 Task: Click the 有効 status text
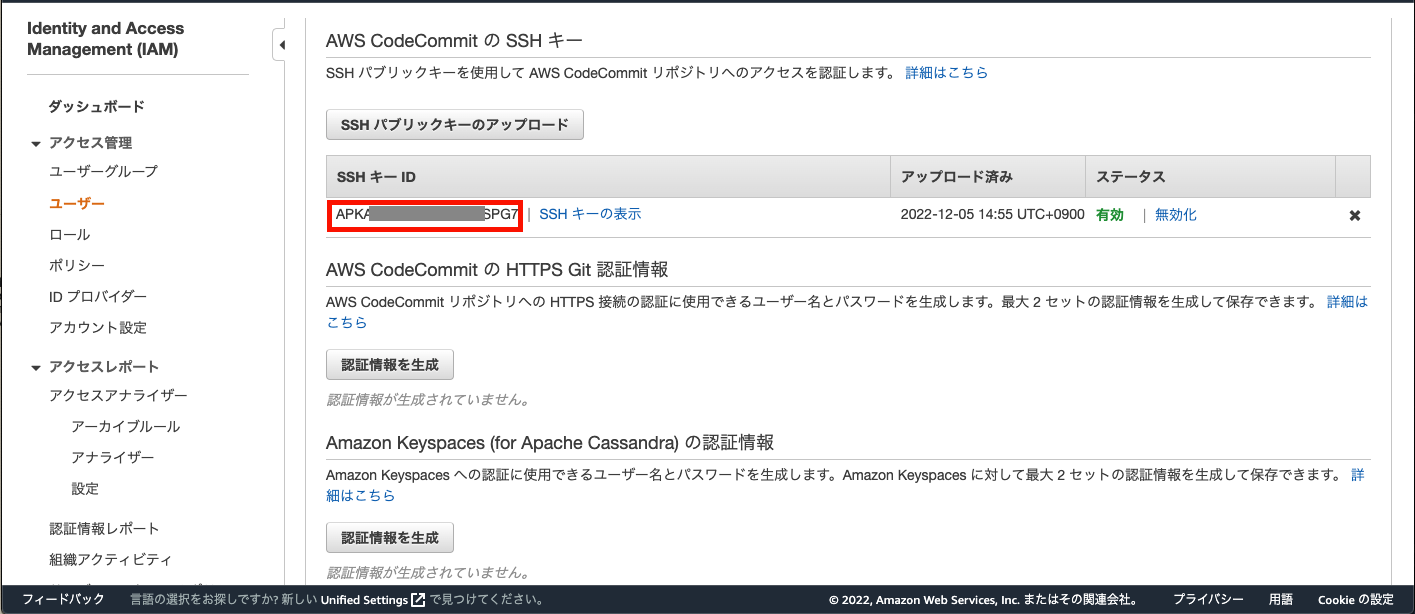1110,215
